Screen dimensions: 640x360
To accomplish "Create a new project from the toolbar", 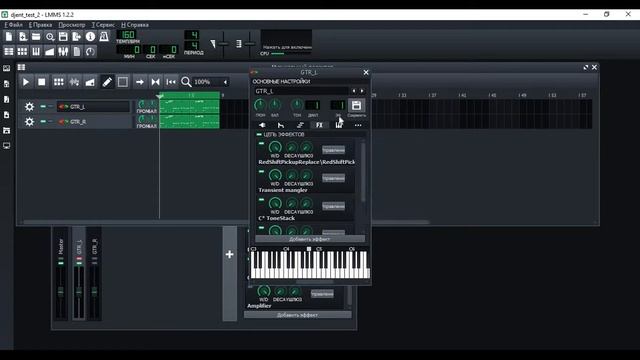I will coord(9,37).
